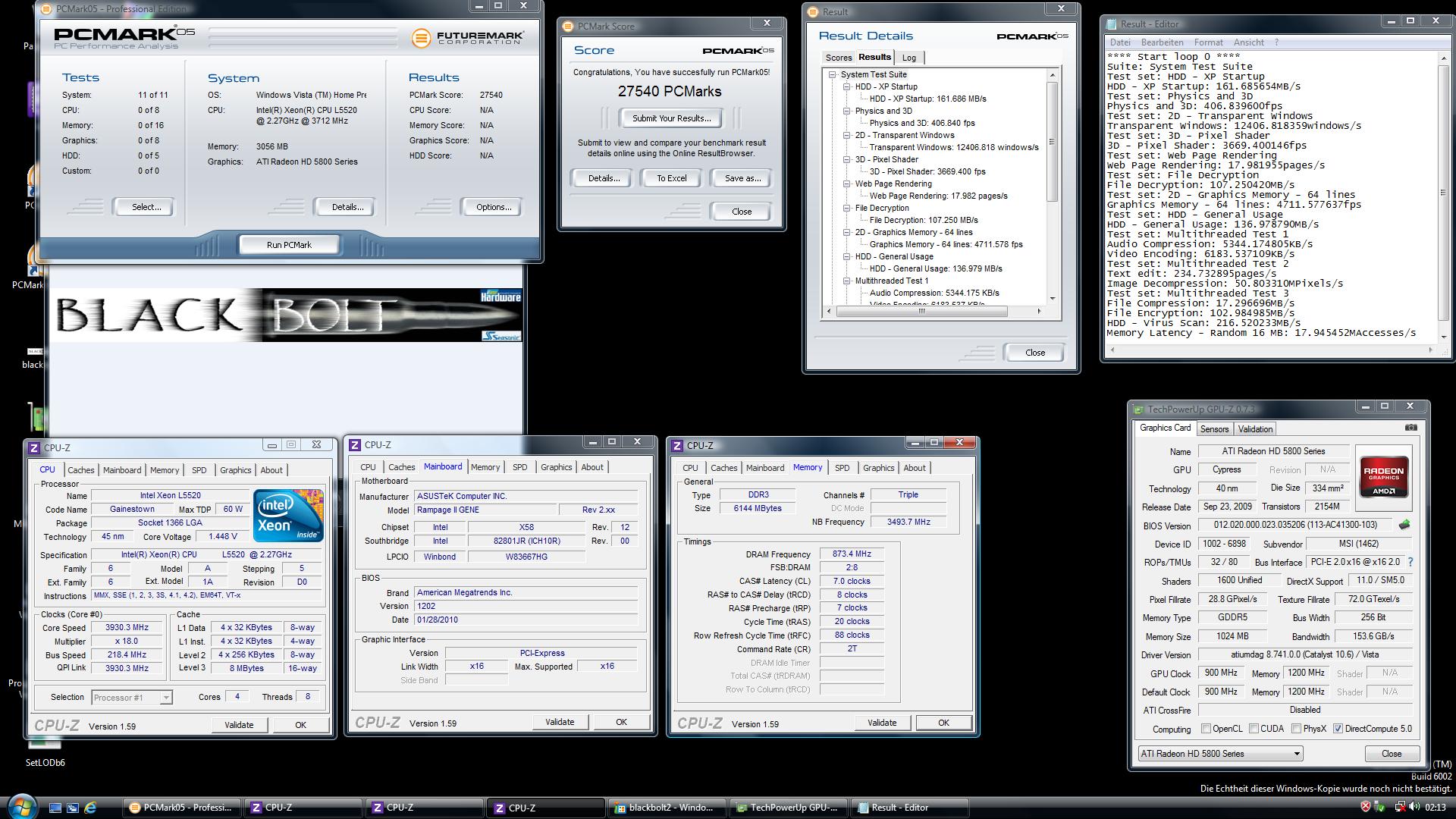This screenshot has width=1456, height=819.
Task: Open the SPD tab in the CPU-Z Memory window
Action: 842,468
